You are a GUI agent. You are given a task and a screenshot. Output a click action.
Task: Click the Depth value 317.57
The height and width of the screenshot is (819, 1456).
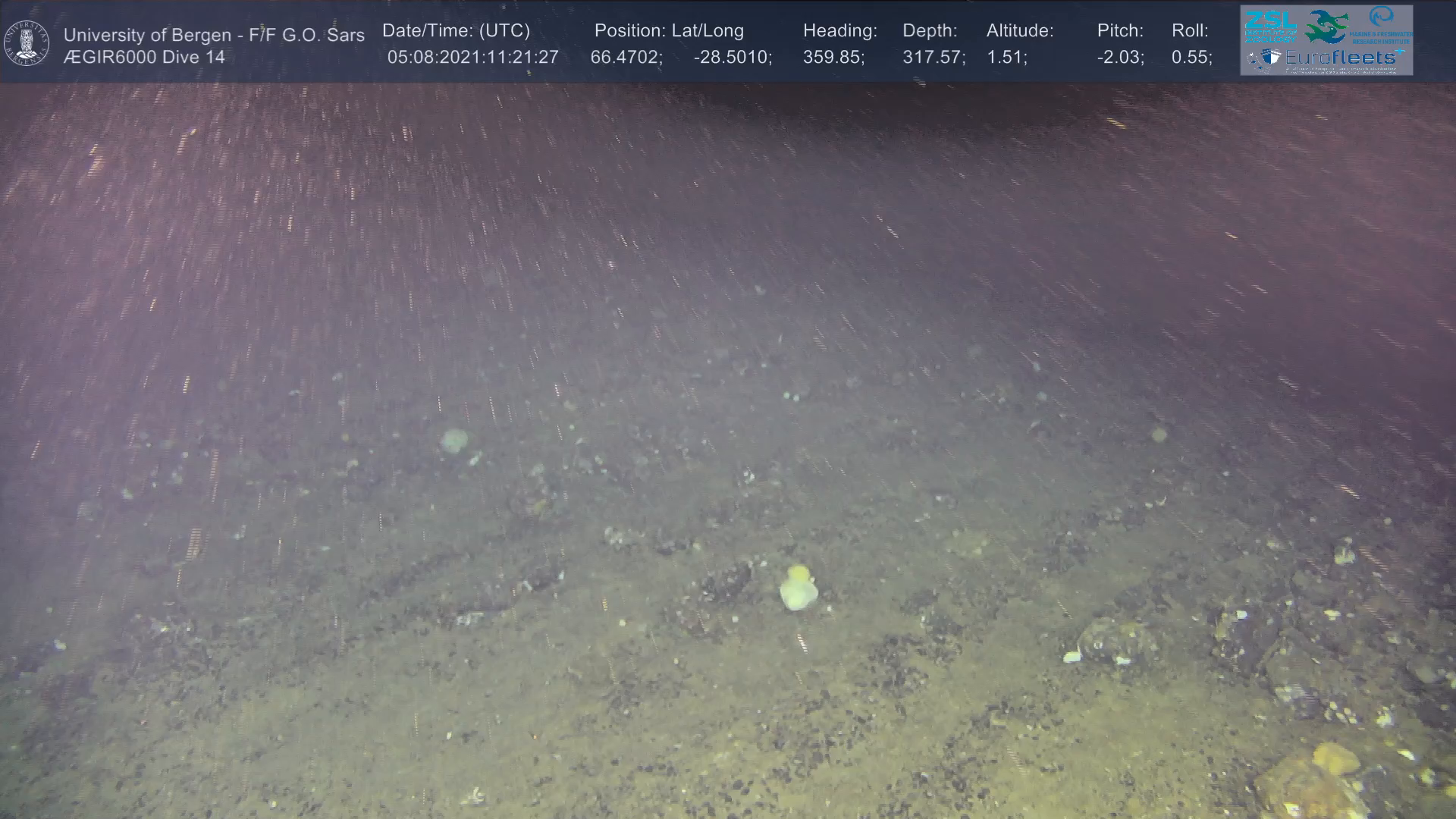(x=933, y=58)
